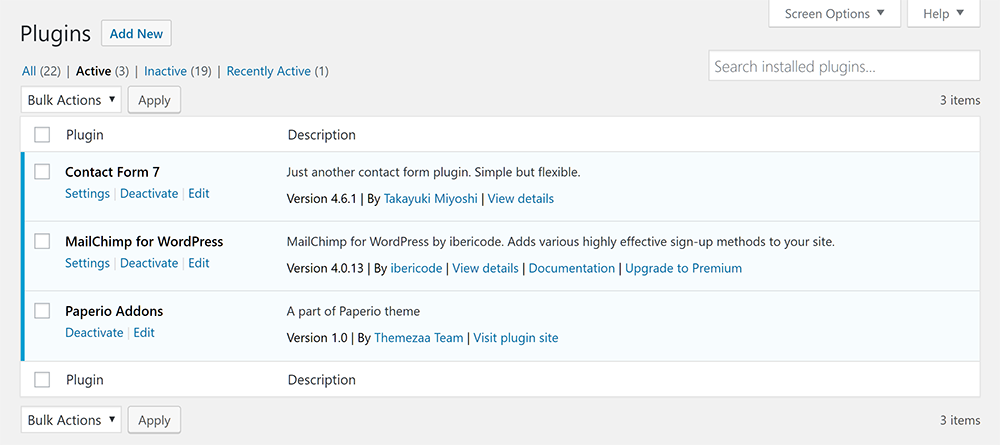The image size is (1000, 445).
Task: Check the Contact Form 7 checkbox
Action: [x=42, y=171]
